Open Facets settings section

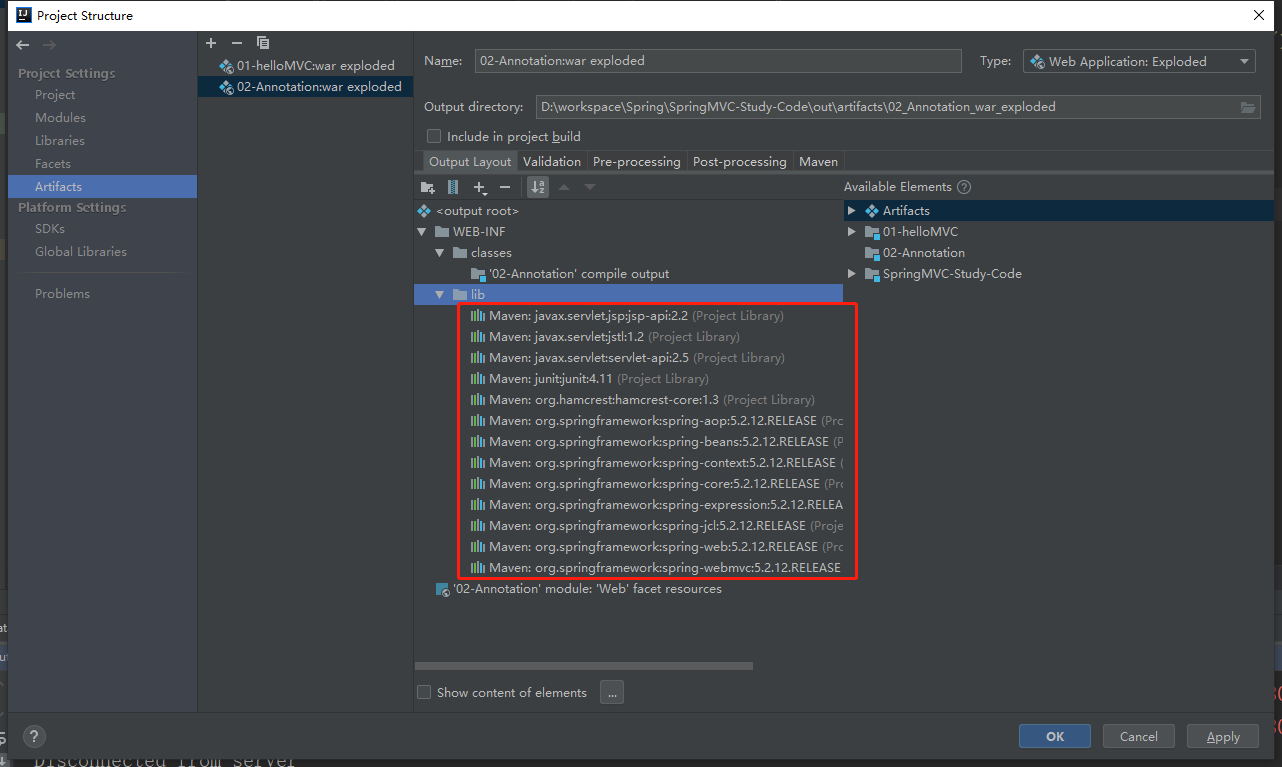tap(53, 164)
